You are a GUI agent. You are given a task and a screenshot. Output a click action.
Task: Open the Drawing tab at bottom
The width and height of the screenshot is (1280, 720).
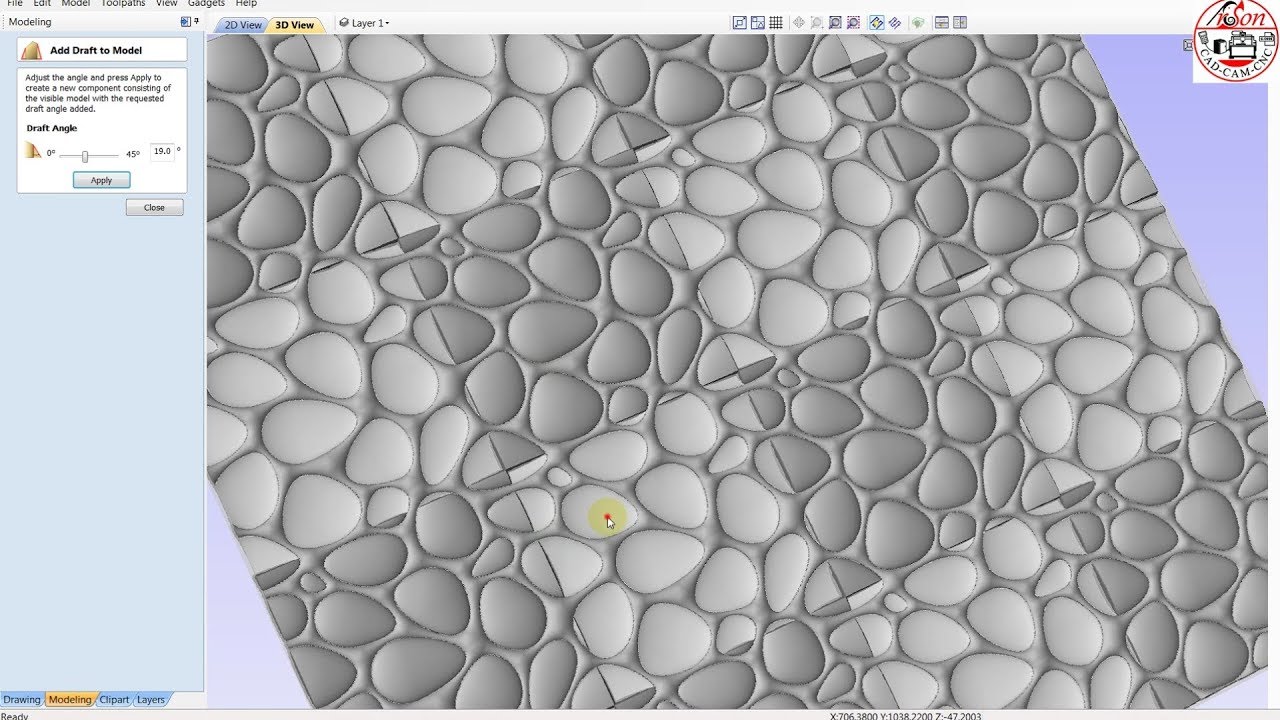pos(22,700)
